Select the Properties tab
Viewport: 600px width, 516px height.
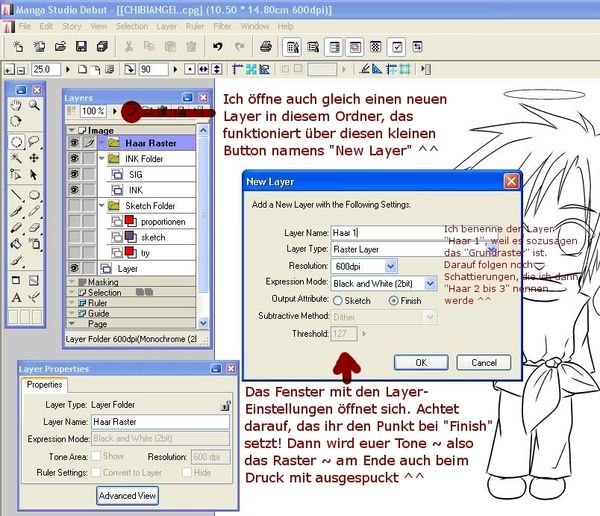coord(44,385)
